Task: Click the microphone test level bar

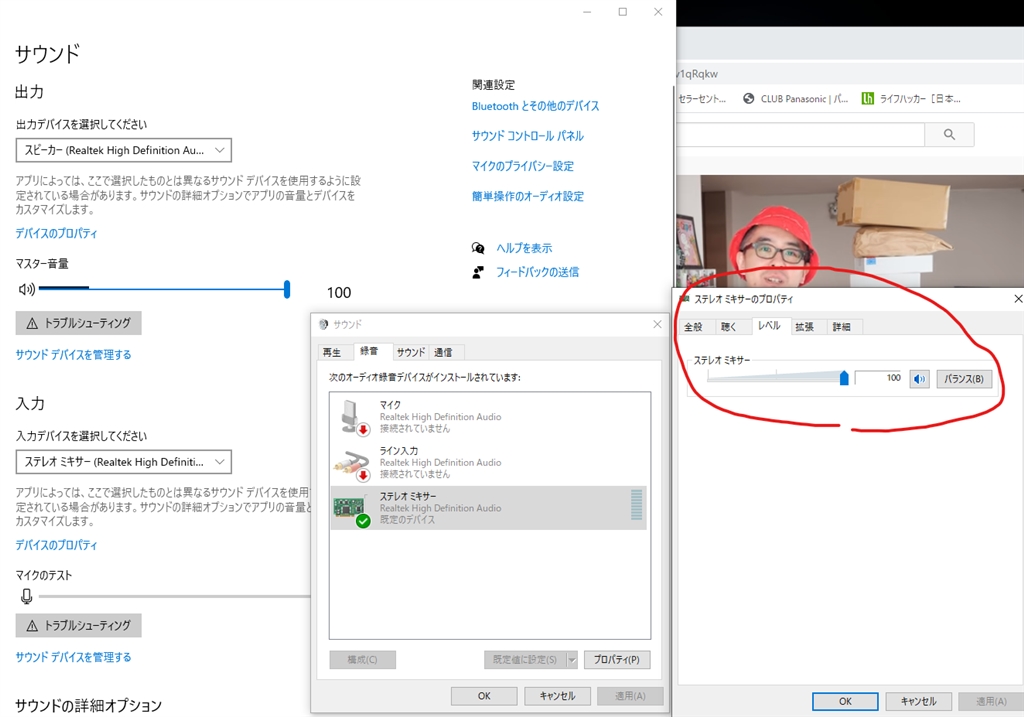Action: tap(174, 596)
